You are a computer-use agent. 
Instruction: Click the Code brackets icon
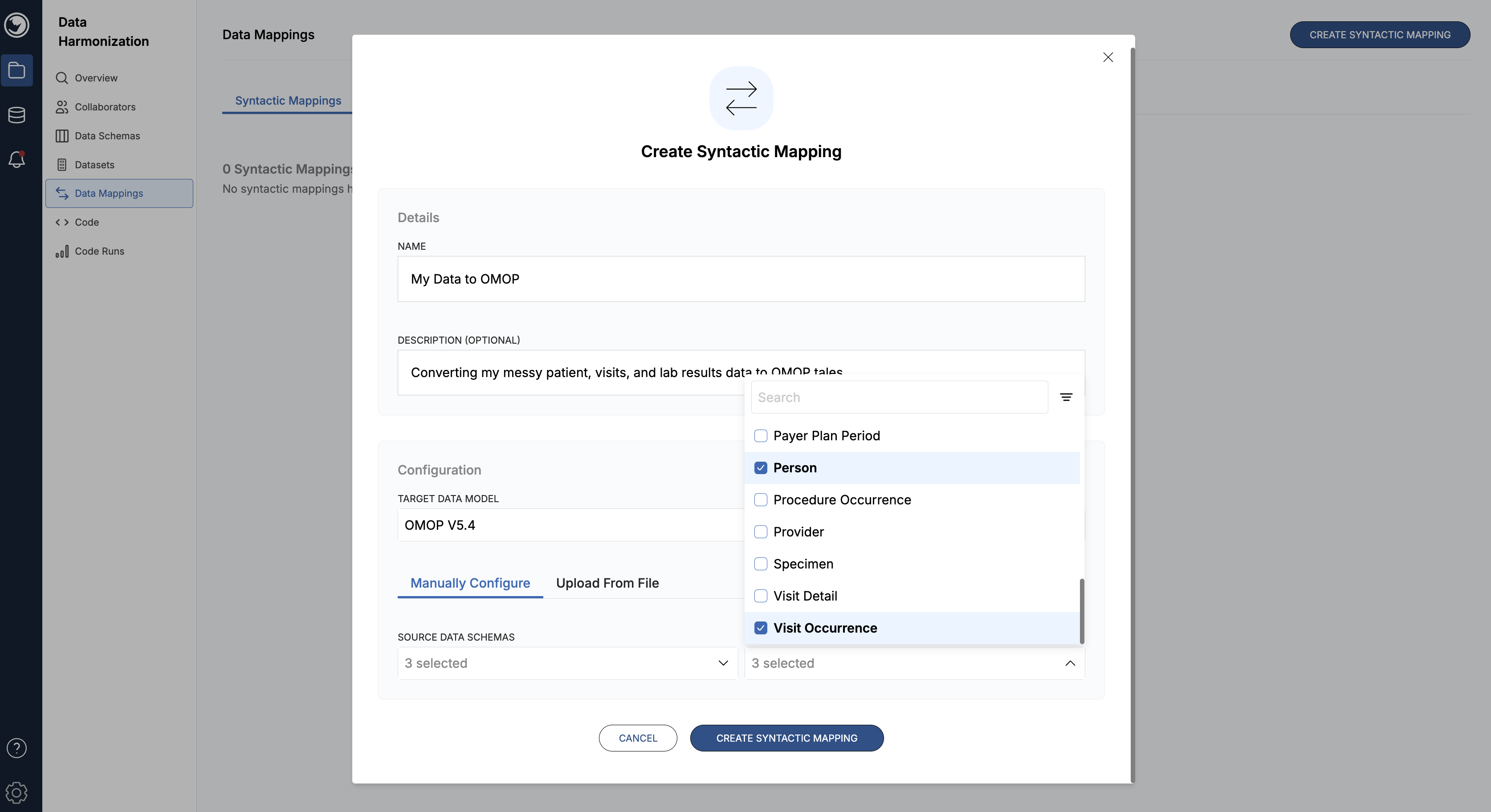[62, 222]
